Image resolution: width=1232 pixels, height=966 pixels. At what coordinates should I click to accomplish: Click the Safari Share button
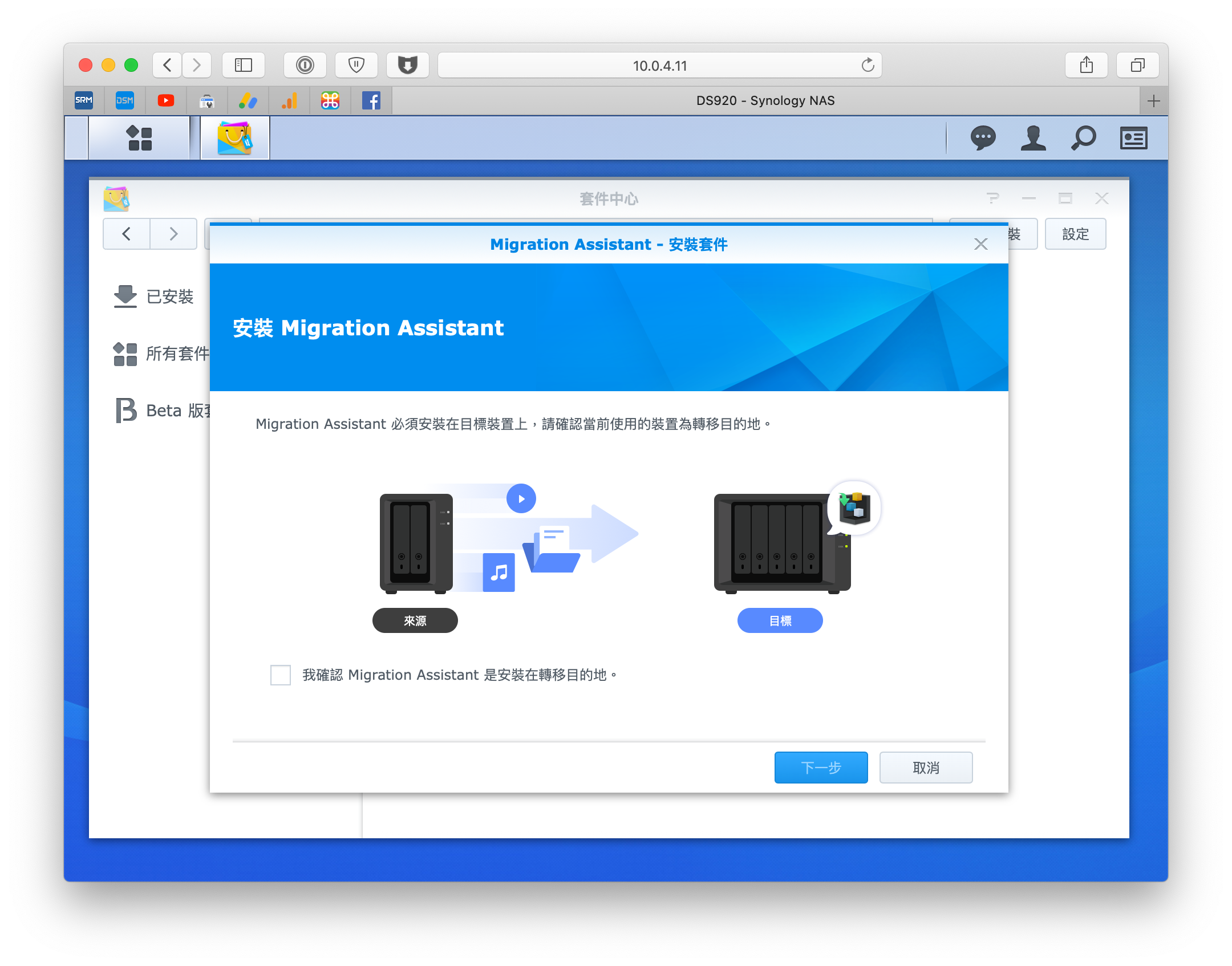click(1087, 65)
